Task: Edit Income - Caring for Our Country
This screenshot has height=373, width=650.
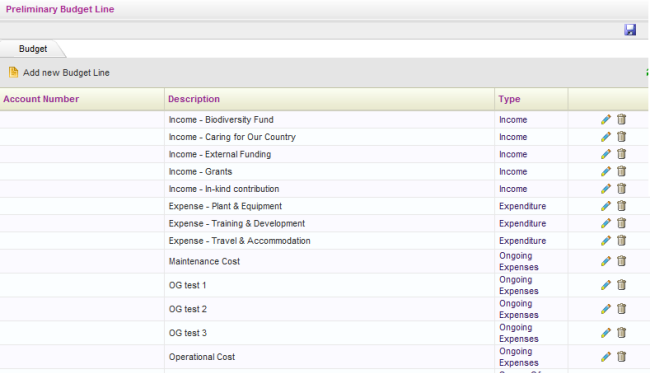Action: point(606,137)
